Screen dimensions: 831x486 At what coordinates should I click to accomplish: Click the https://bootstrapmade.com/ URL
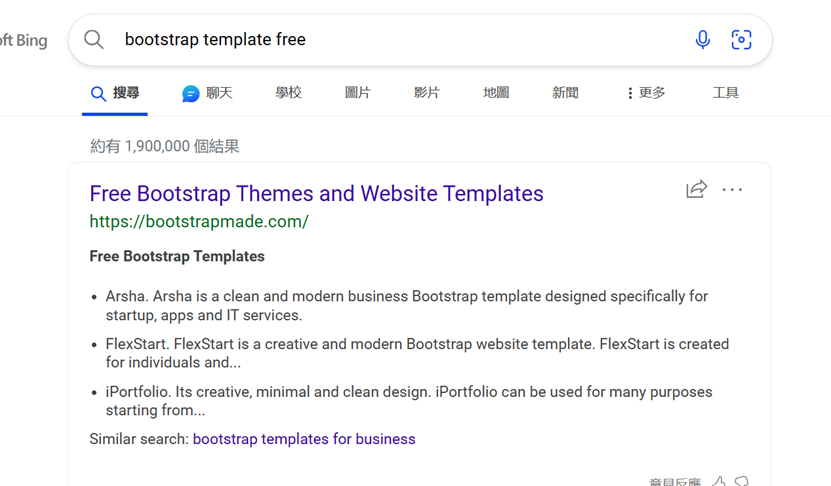(199, 222)
